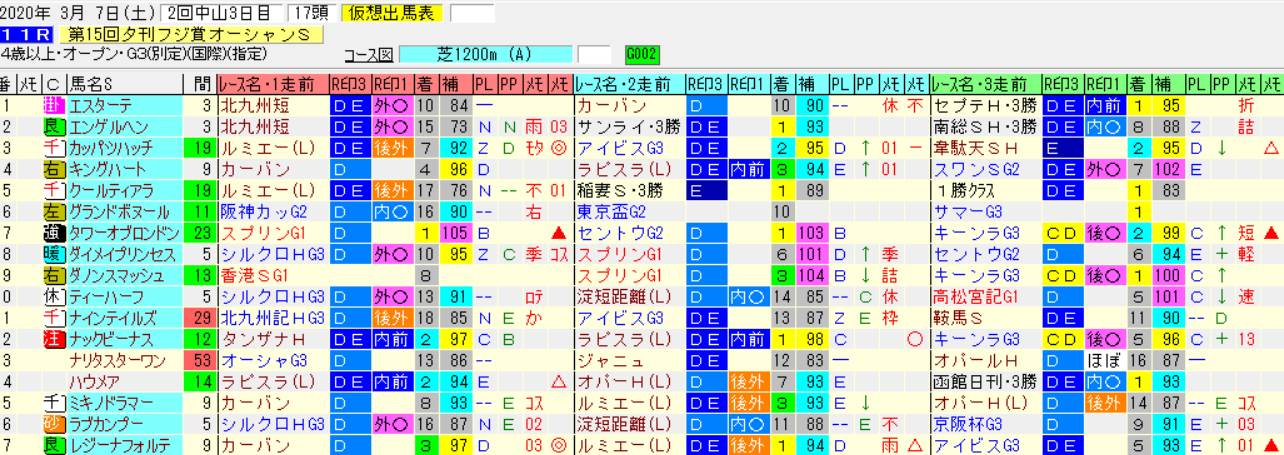Click the △ mark in カッパツハッチ's 韋駄天SH entry
1284x455 pixels.
click(1271, 148)
